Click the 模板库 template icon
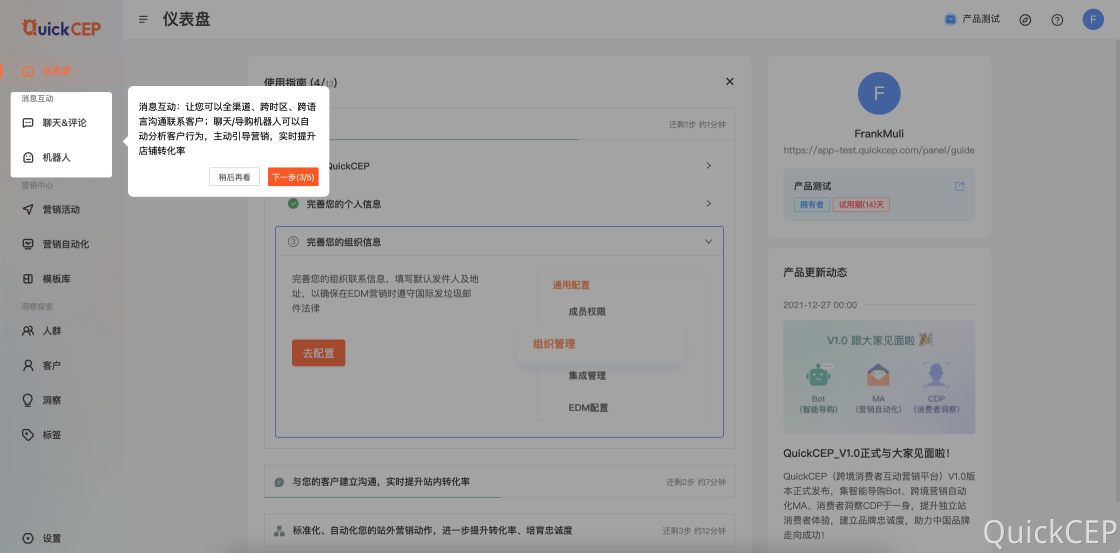Screen dimensions: 1120x553 pos(28,279)
